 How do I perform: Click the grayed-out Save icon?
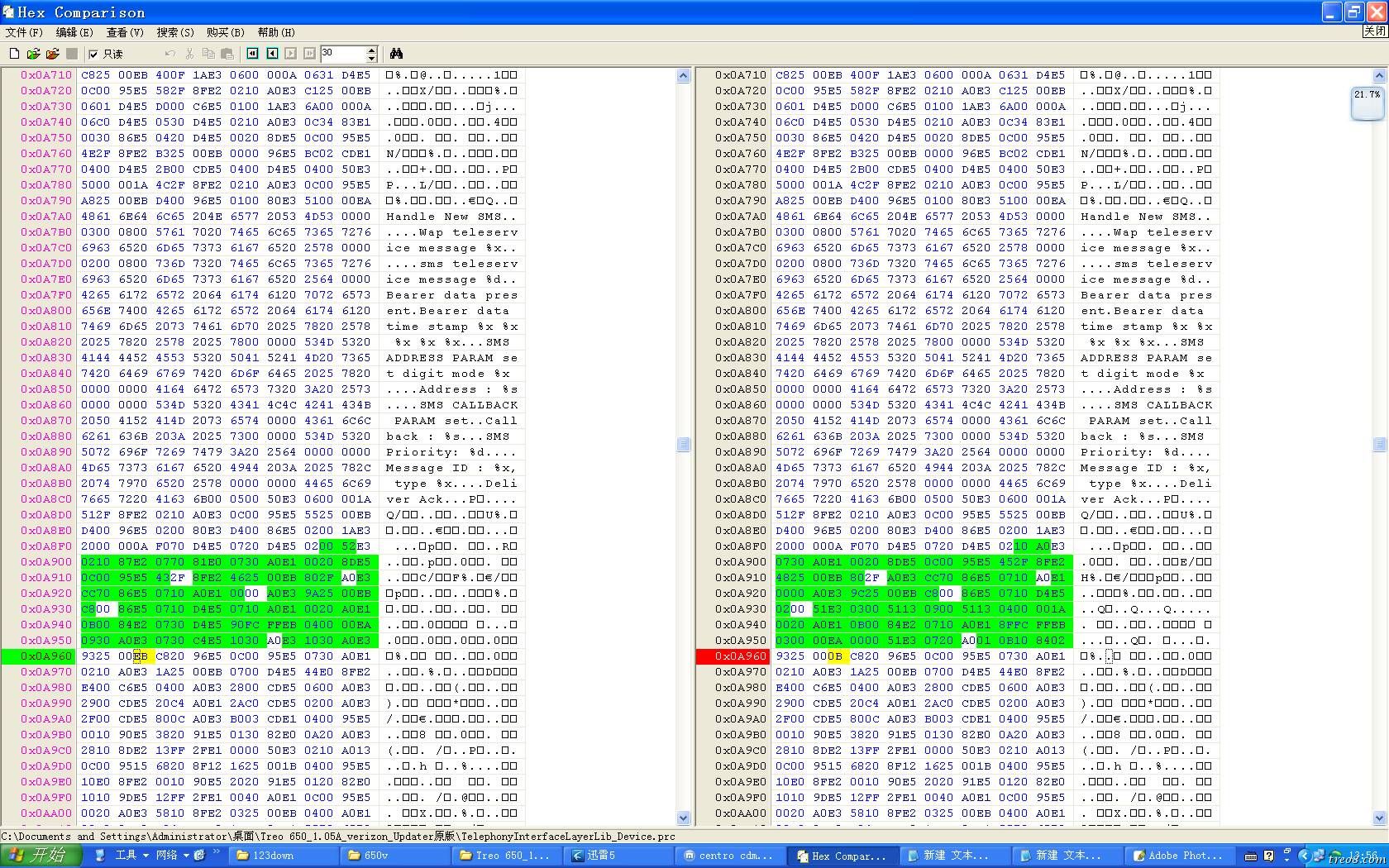coord(72,54)
